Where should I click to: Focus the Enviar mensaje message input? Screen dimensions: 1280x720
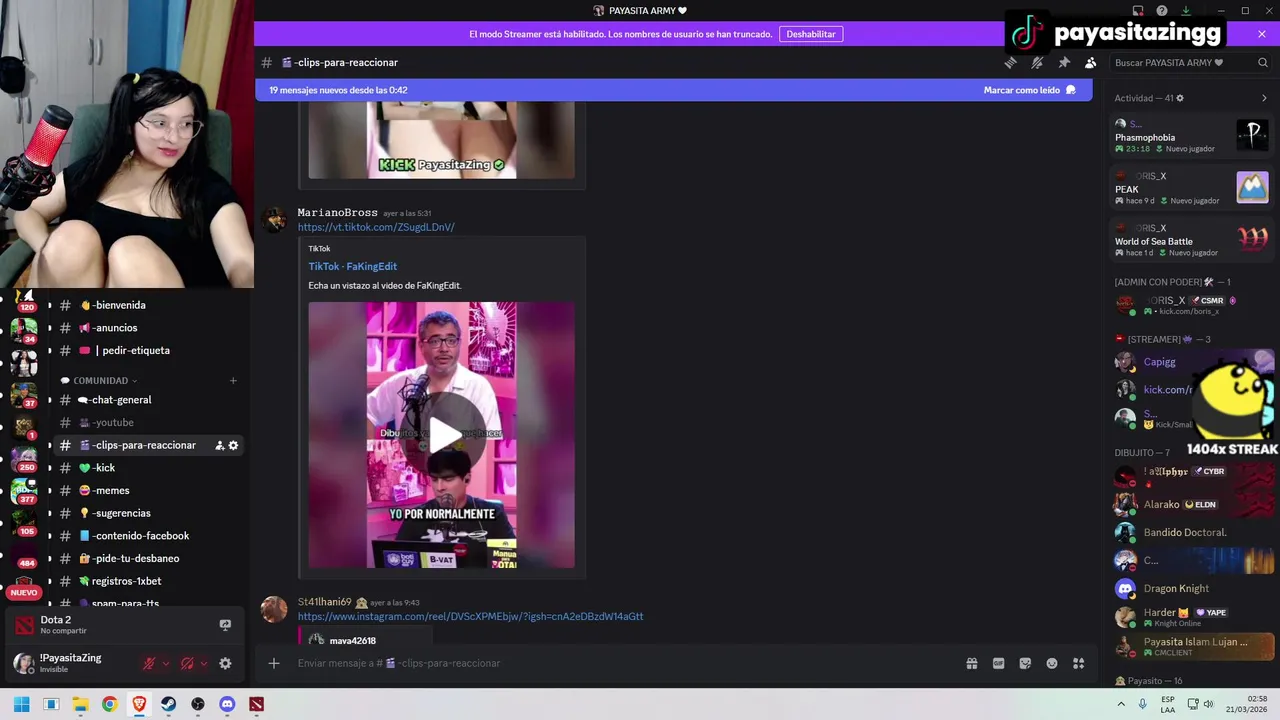(x=620, y=663)
